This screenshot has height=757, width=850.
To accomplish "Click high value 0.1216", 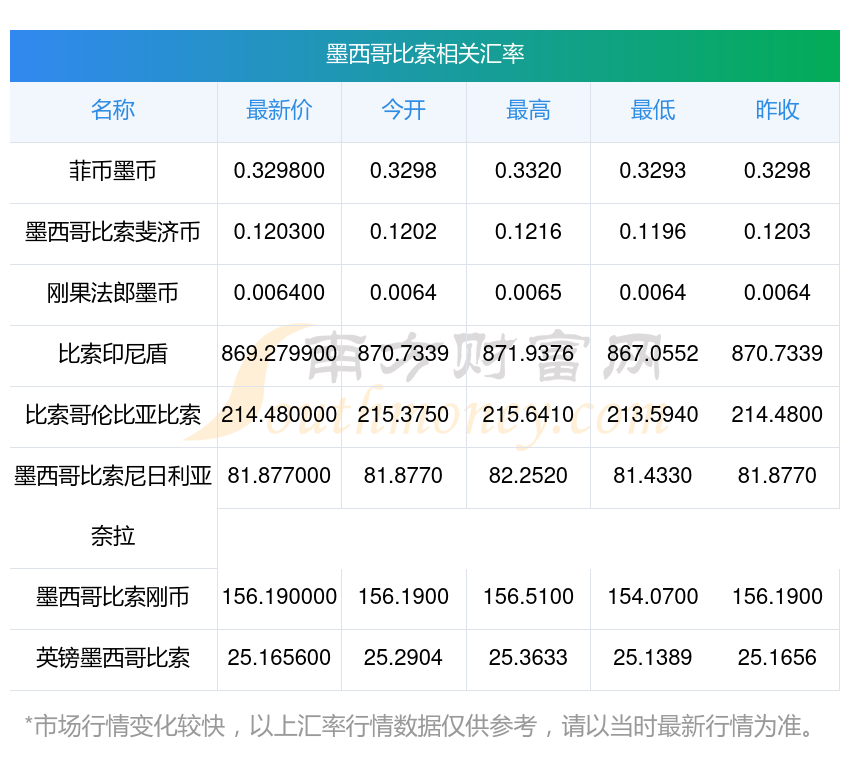I will tap(528, 232).
